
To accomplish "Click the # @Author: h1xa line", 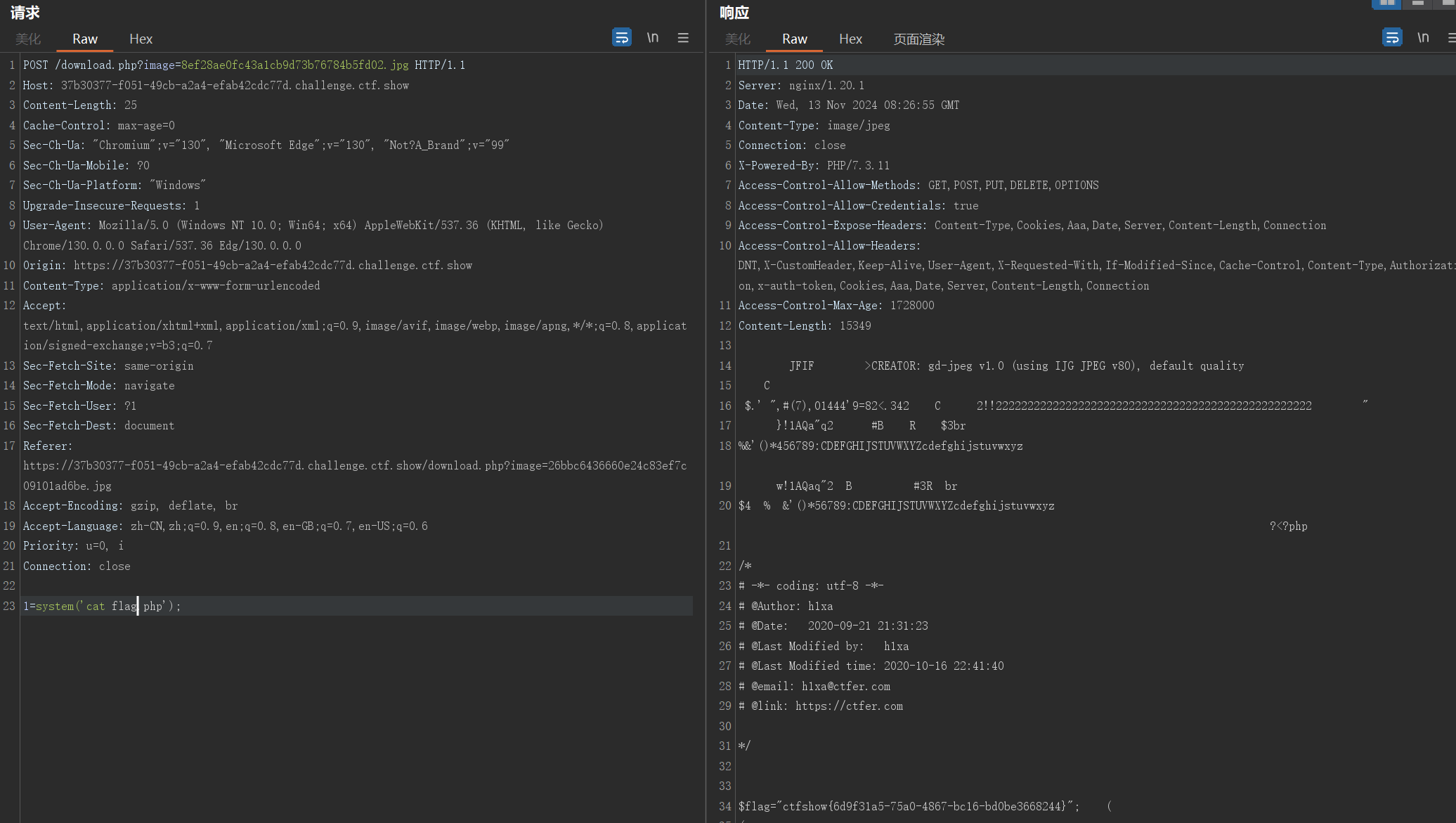I will (x=786, y=607).
